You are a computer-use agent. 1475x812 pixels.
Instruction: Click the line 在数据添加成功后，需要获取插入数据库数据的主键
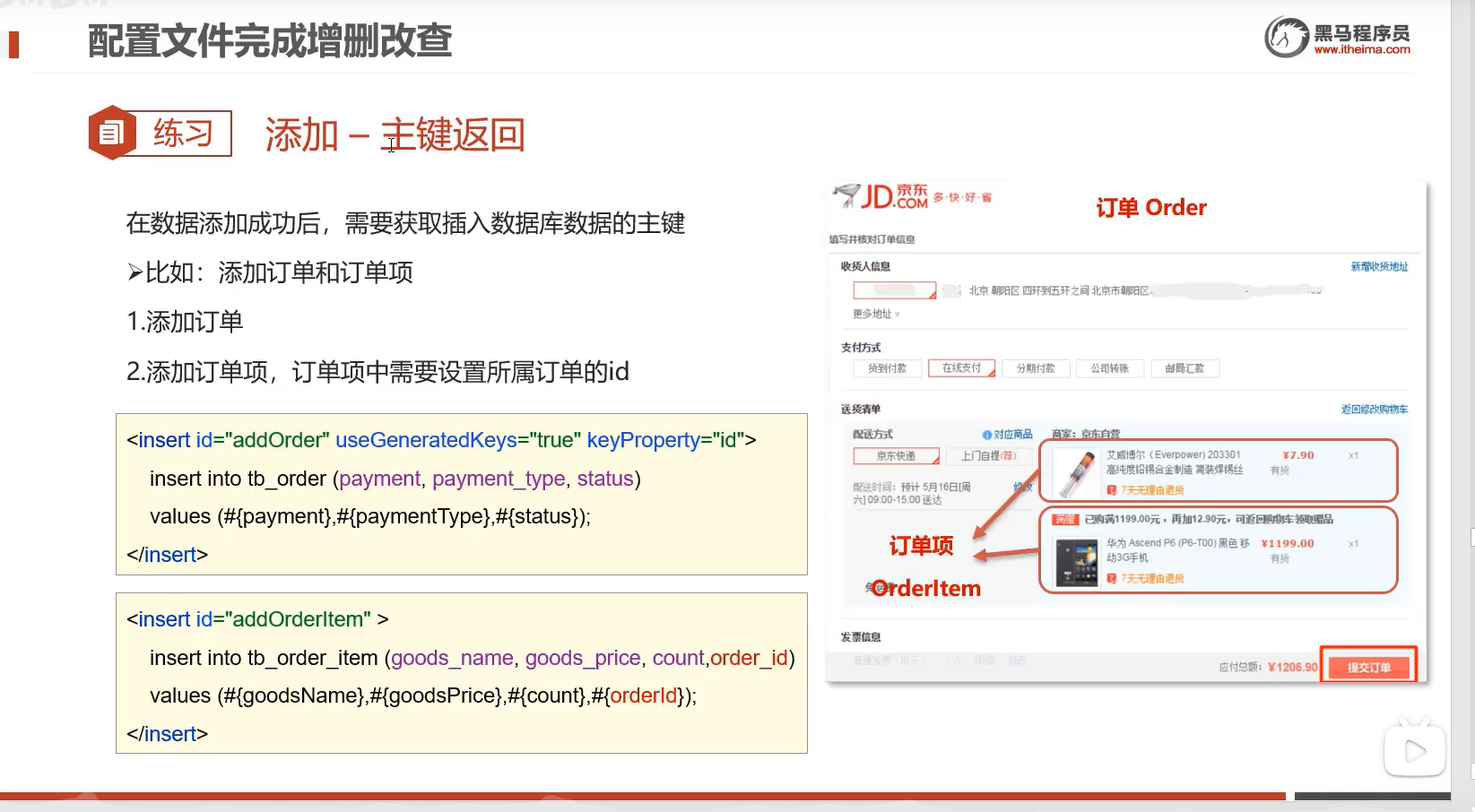pos(405,223)
